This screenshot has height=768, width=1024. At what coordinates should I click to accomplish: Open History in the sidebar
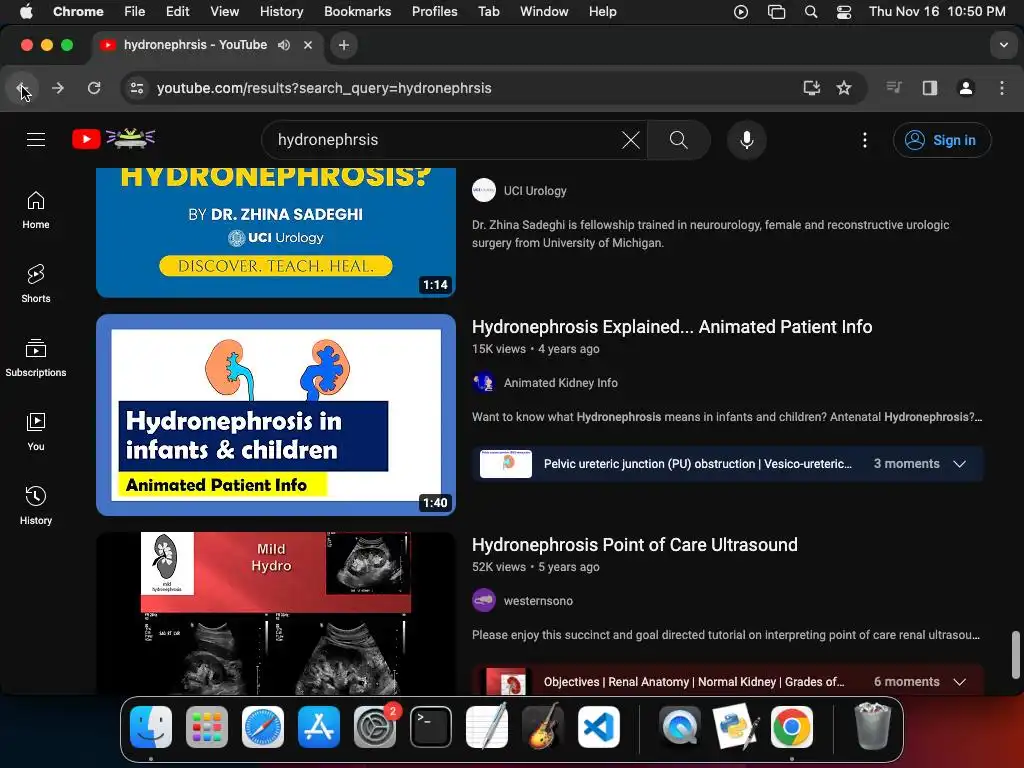coord(36,505)
